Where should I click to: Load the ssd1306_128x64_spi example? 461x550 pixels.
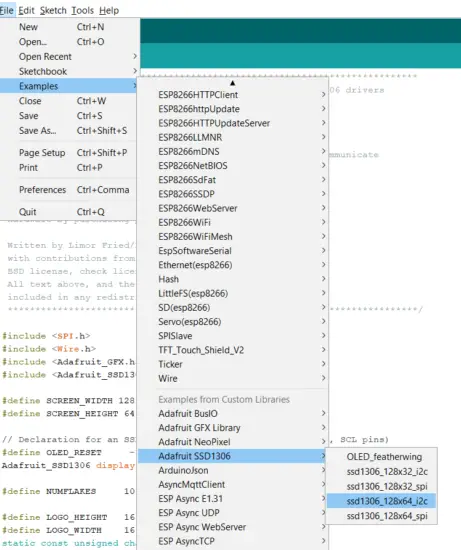click(381, 516)
